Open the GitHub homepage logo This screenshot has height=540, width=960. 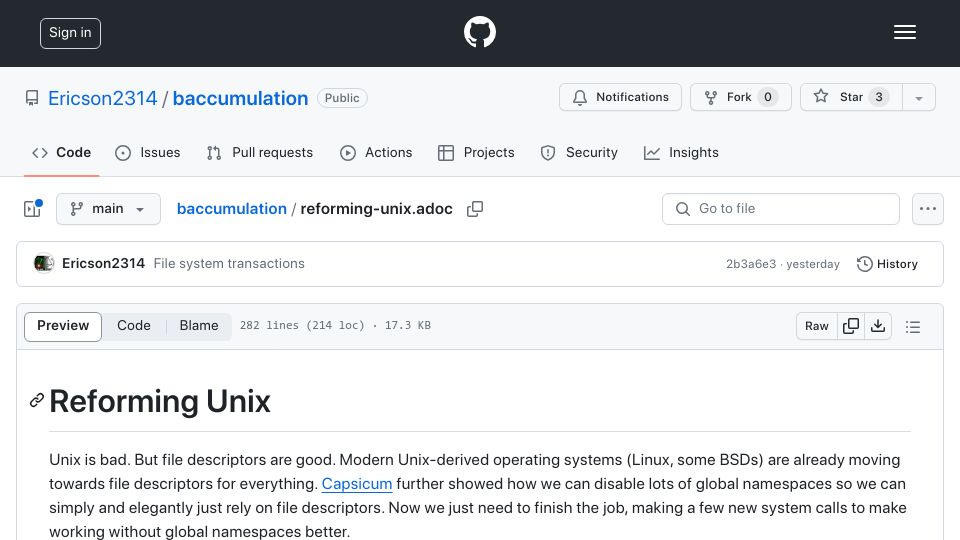pos(479,32)
